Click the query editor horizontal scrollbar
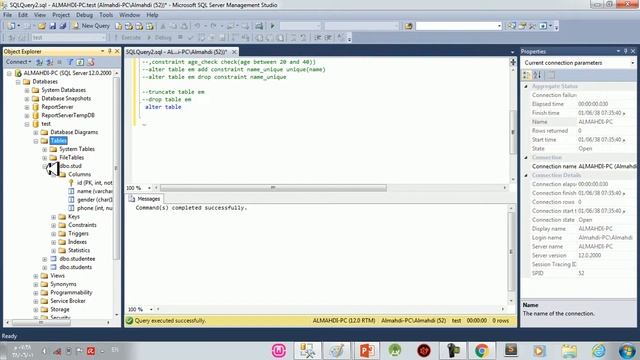 coord(273,188)
